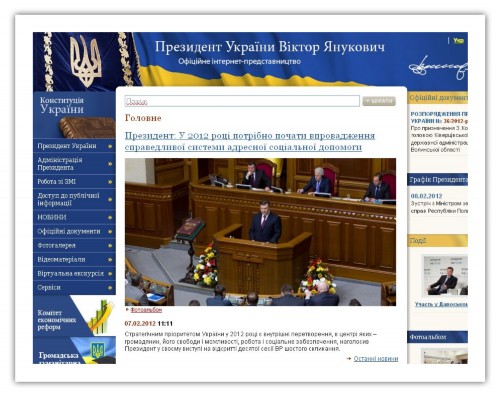The width and height of the screenshot is (500, 397).
Task: Click the search Шукати button
Action: click(x=379, y=101)
